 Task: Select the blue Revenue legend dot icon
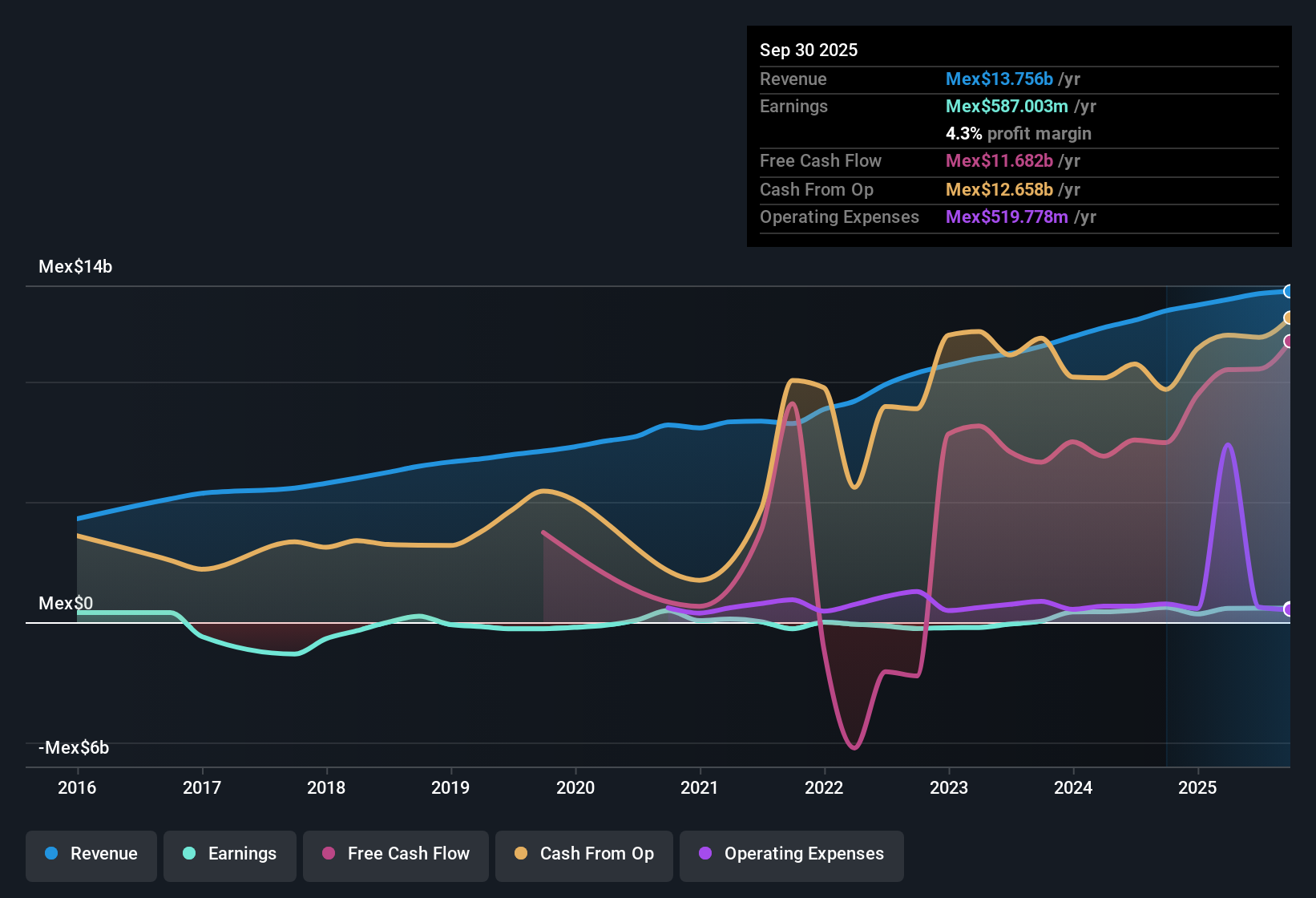(x=50, y=854)
